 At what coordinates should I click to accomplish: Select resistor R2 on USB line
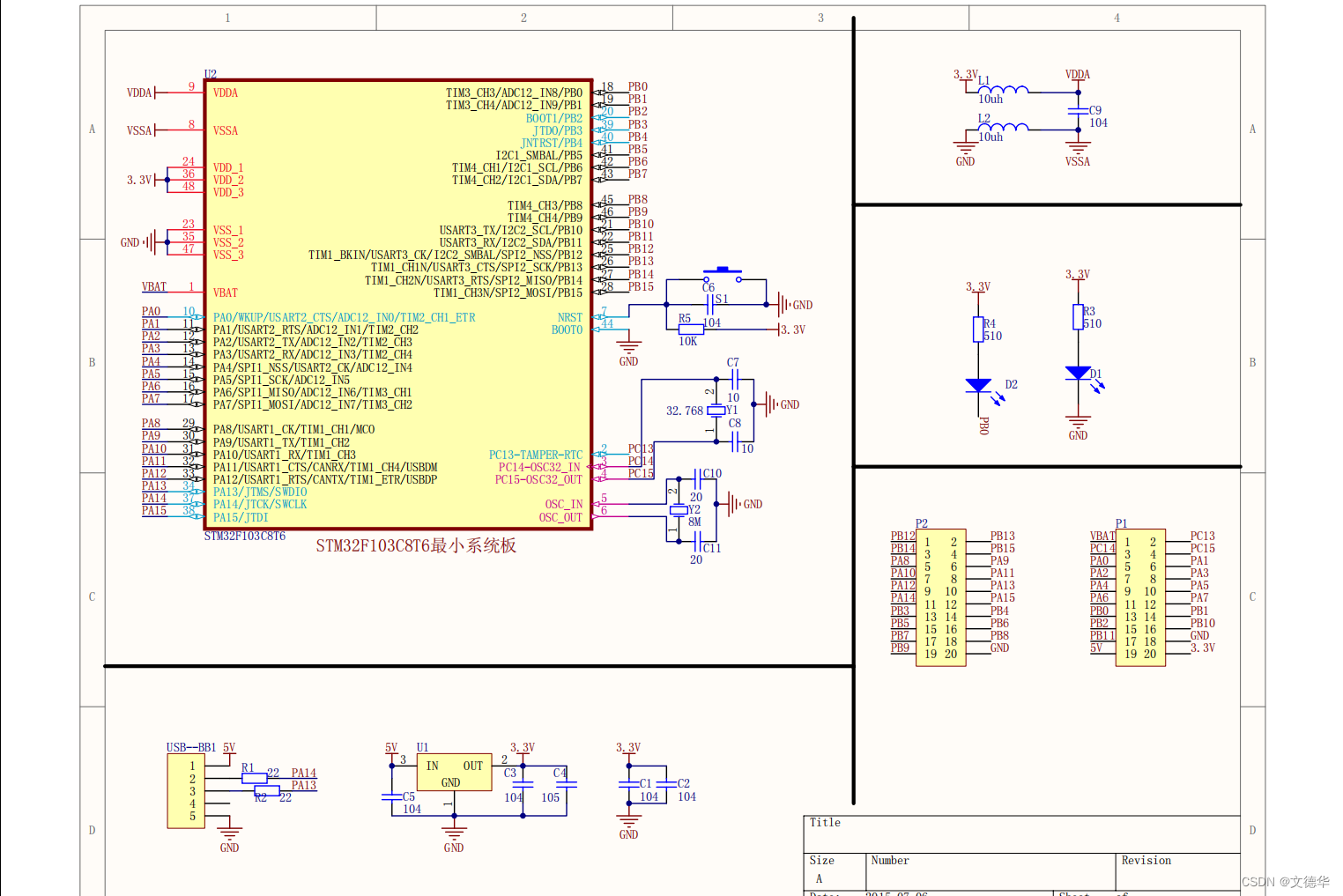tap(267, 791)
